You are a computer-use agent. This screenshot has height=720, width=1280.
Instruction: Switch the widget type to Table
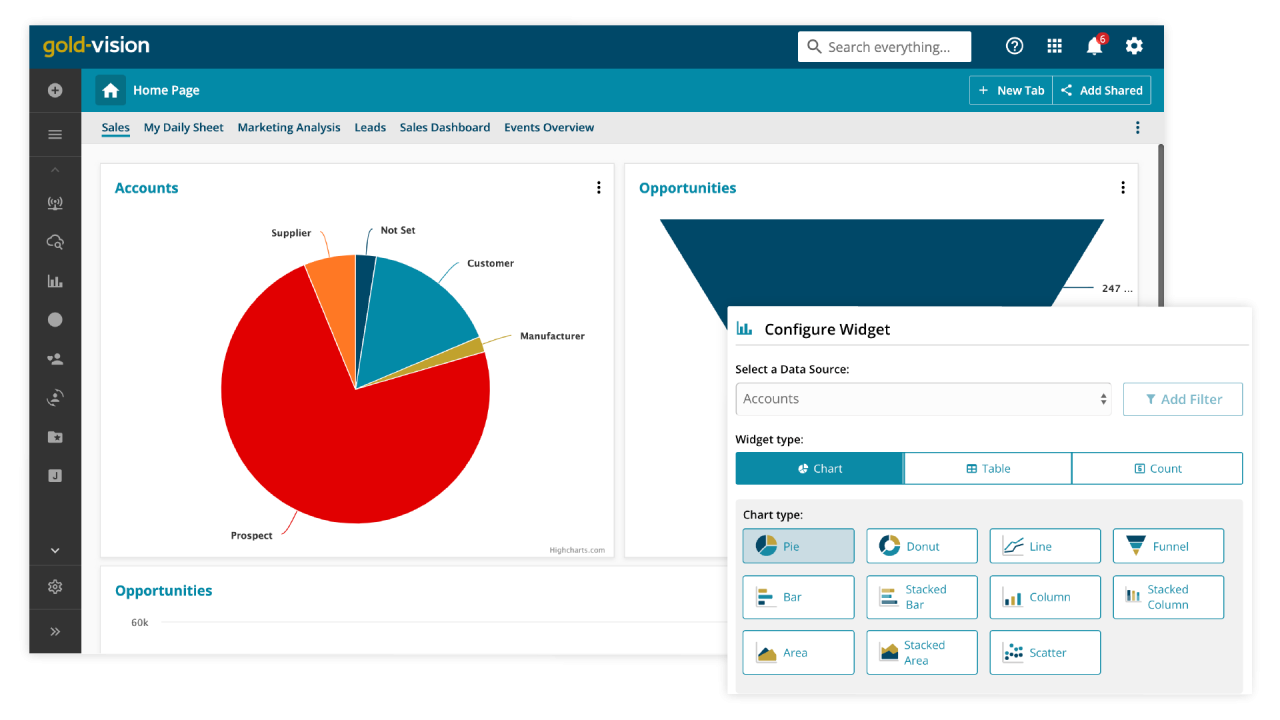coord(987,468)
